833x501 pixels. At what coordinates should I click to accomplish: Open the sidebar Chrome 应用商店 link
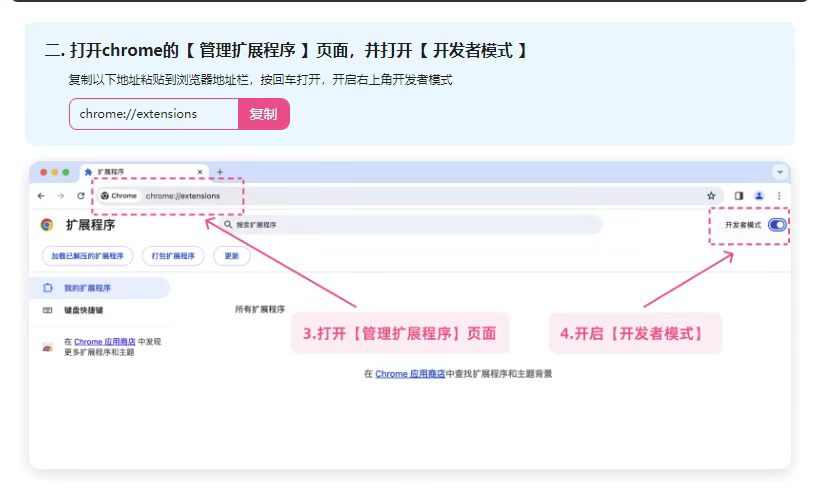[105, 342]
